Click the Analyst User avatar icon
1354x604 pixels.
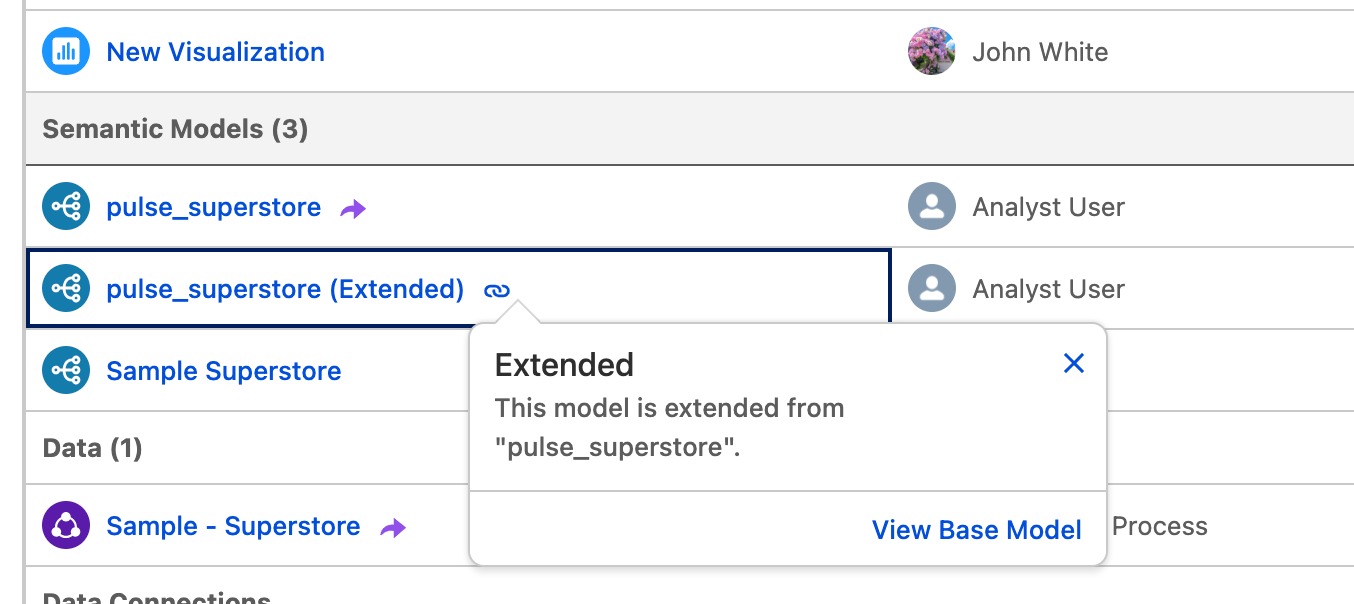pos(931,207)
